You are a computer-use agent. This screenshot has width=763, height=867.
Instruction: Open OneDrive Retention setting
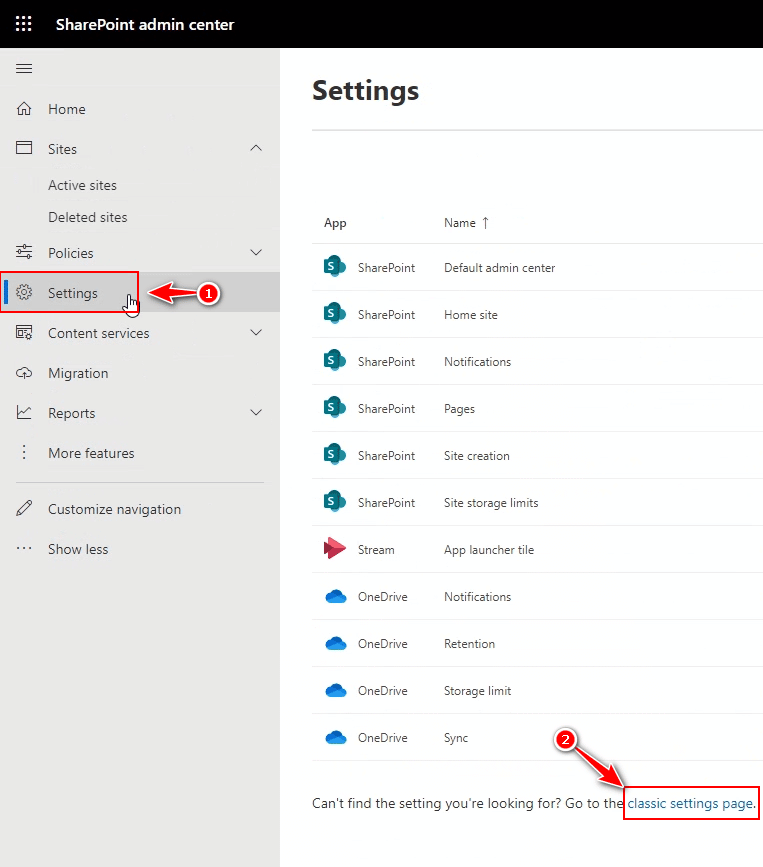click(469, 644)
